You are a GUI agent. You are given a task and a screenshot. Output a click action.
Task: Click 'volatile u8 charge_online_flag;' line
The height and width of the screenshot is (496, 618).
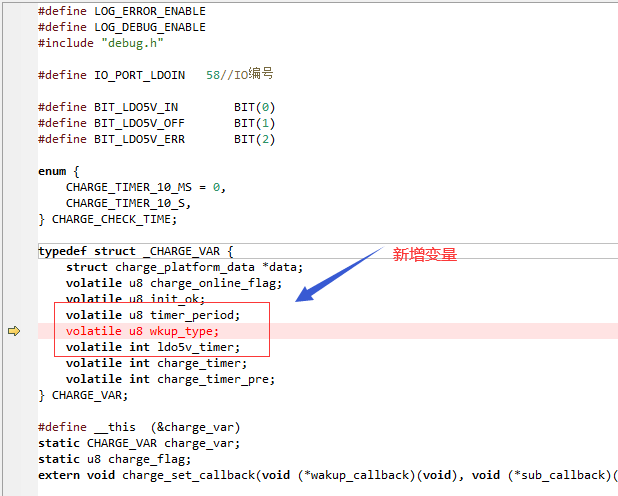(174, 283)
